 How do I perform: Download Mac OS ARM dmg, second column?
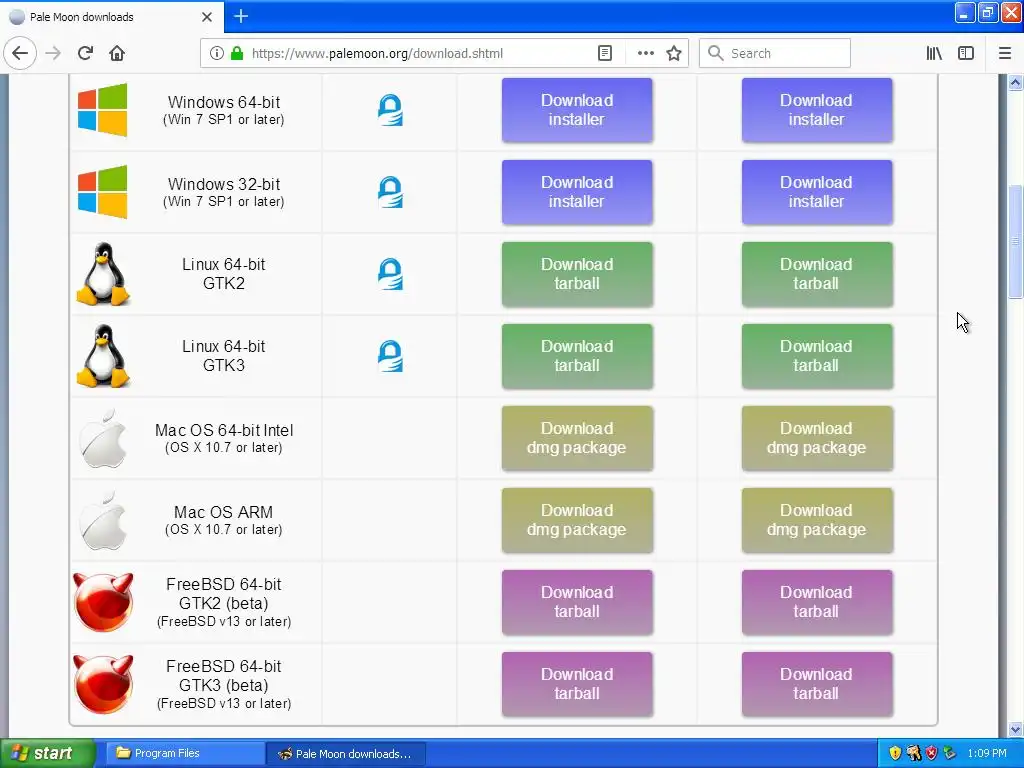click(816, 520)
